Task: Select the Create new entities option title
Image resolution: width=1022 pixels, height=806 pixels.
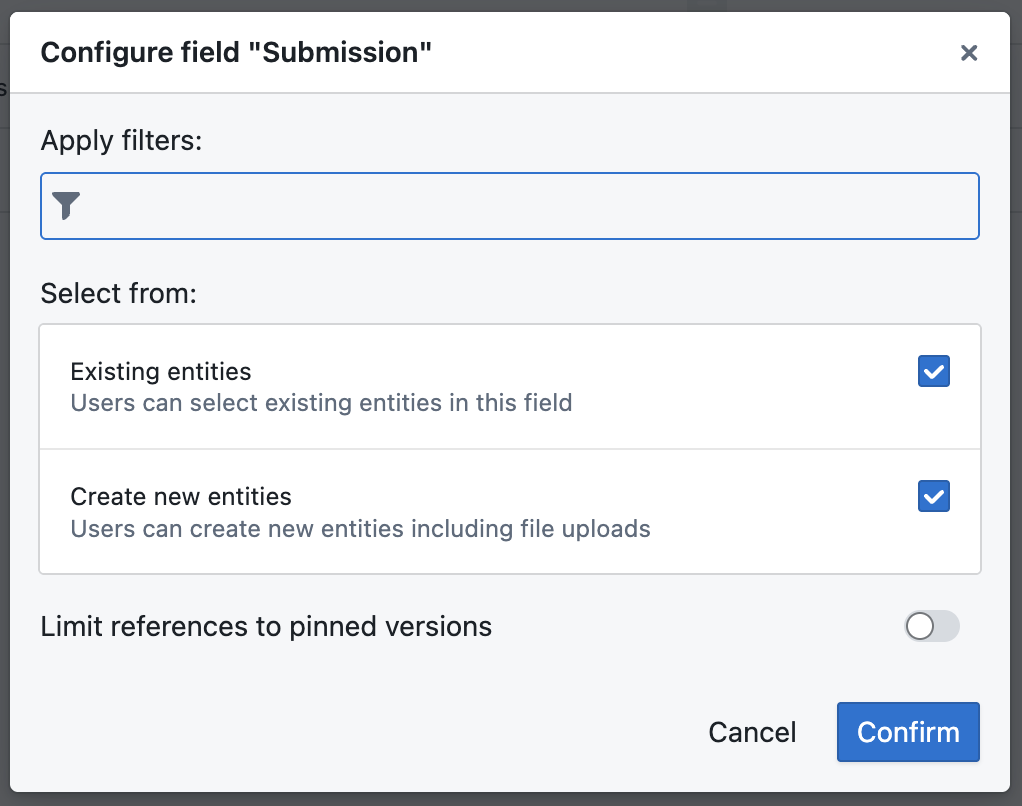Action: click(181, 496)
